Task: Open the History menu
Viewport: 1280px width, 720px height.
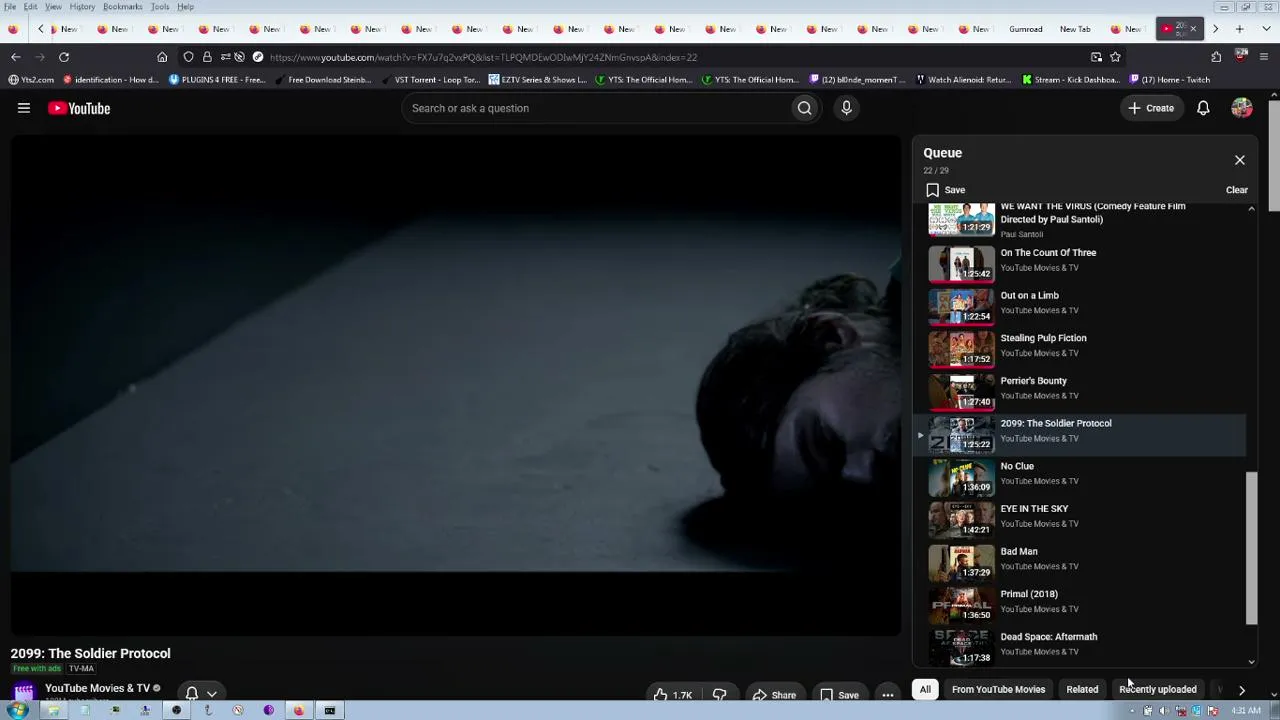Action: pyautogui.click(x=82, y=7)
